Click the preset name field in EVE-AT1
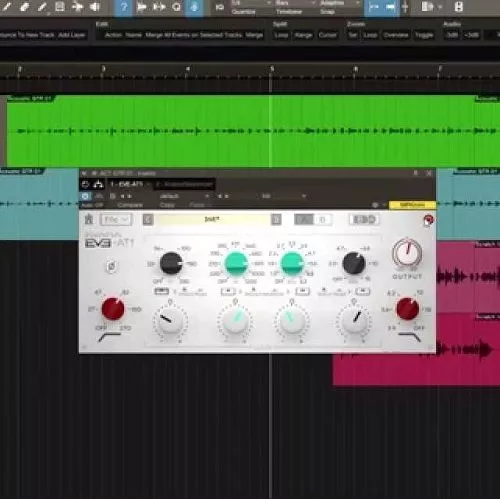Screen dimensions: 500x499 (212, 219)
